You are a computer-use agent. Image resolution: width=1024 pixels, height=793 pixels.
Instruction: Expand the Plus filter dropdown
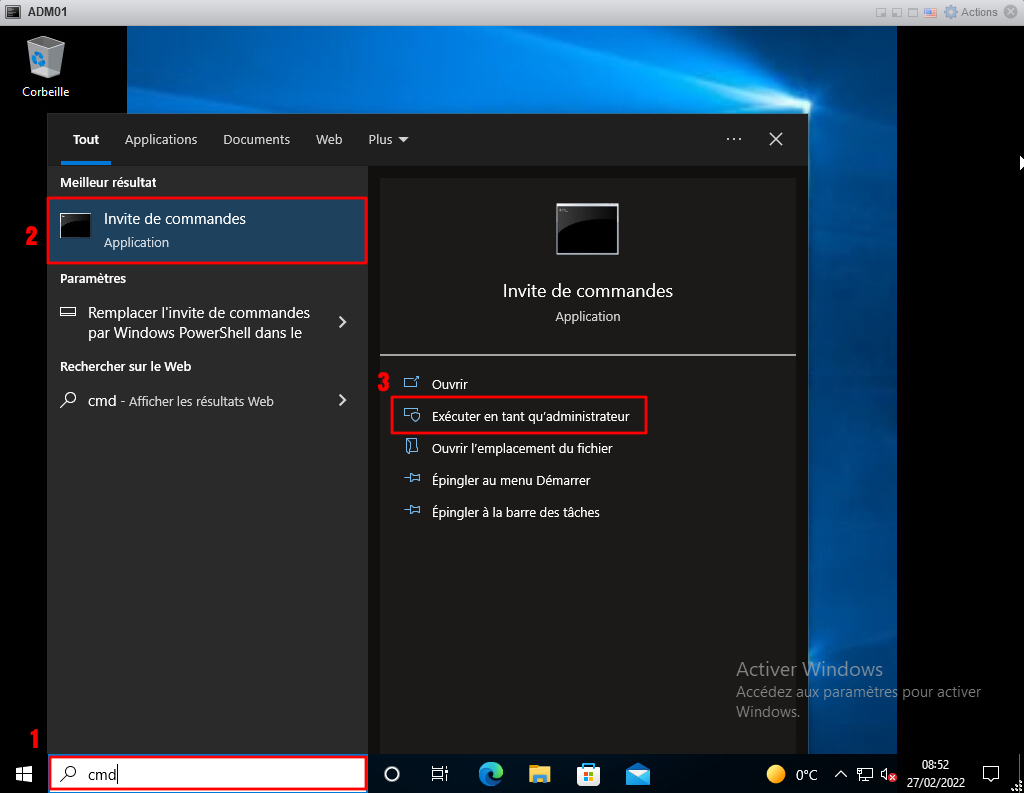388,140
